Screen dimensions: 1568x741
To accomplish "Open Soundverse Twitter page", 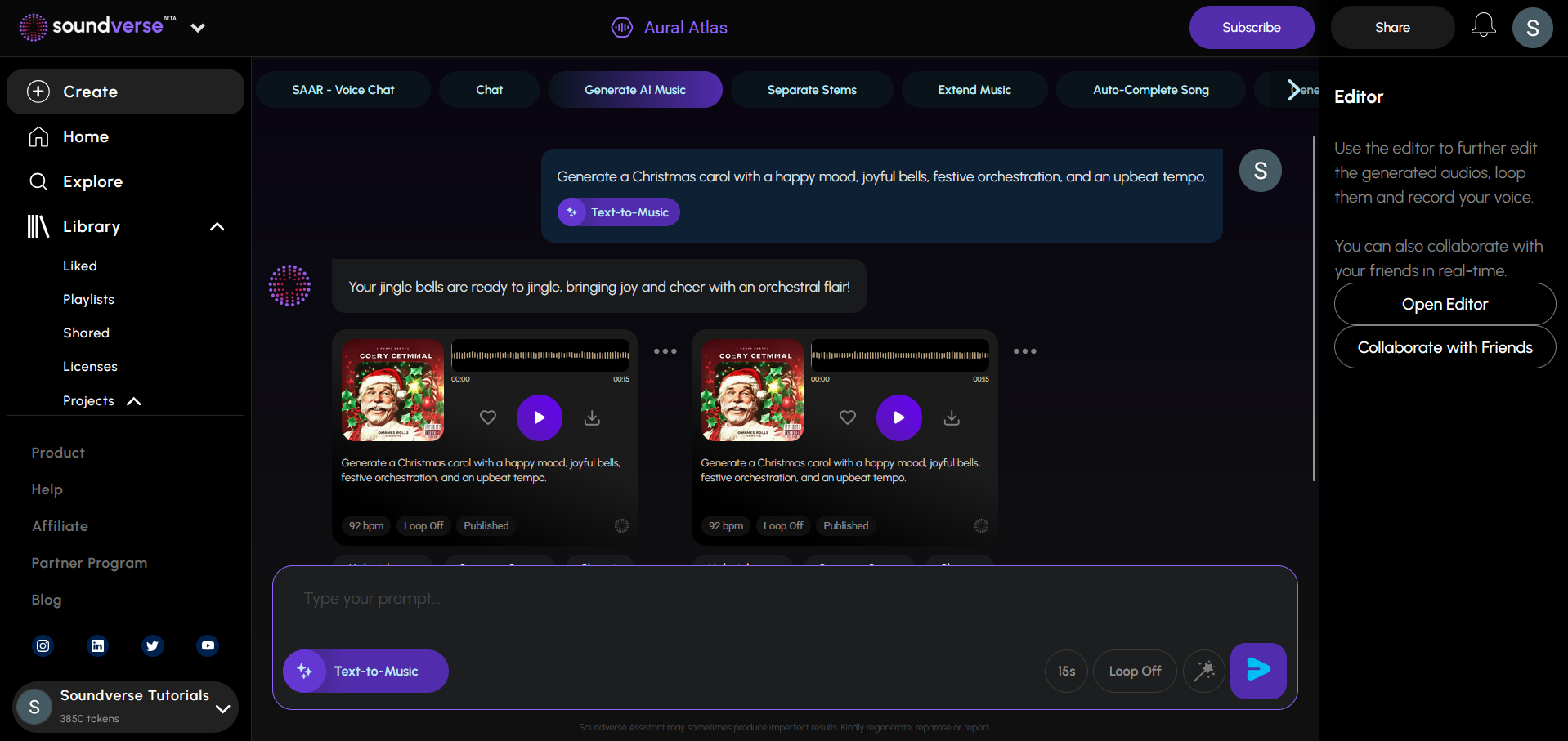I will (x=152, y=645).
